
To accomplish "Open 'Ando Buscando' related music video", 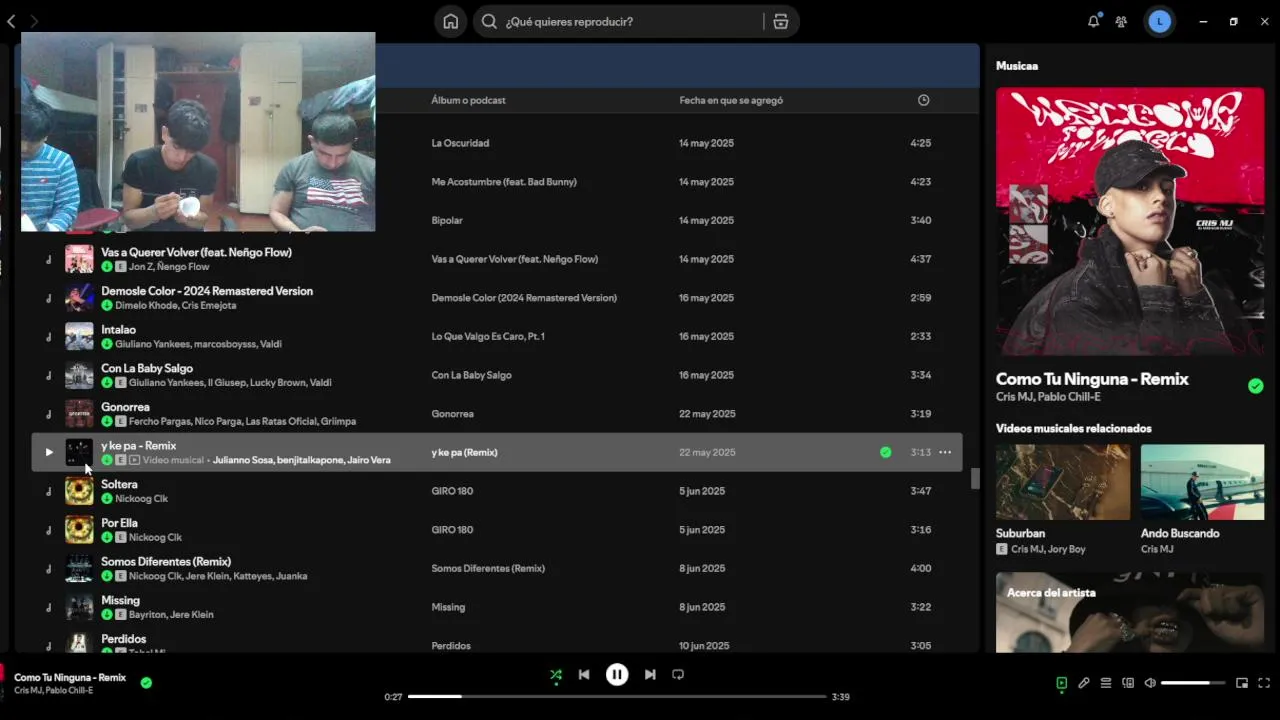I will click(1202, 482).
